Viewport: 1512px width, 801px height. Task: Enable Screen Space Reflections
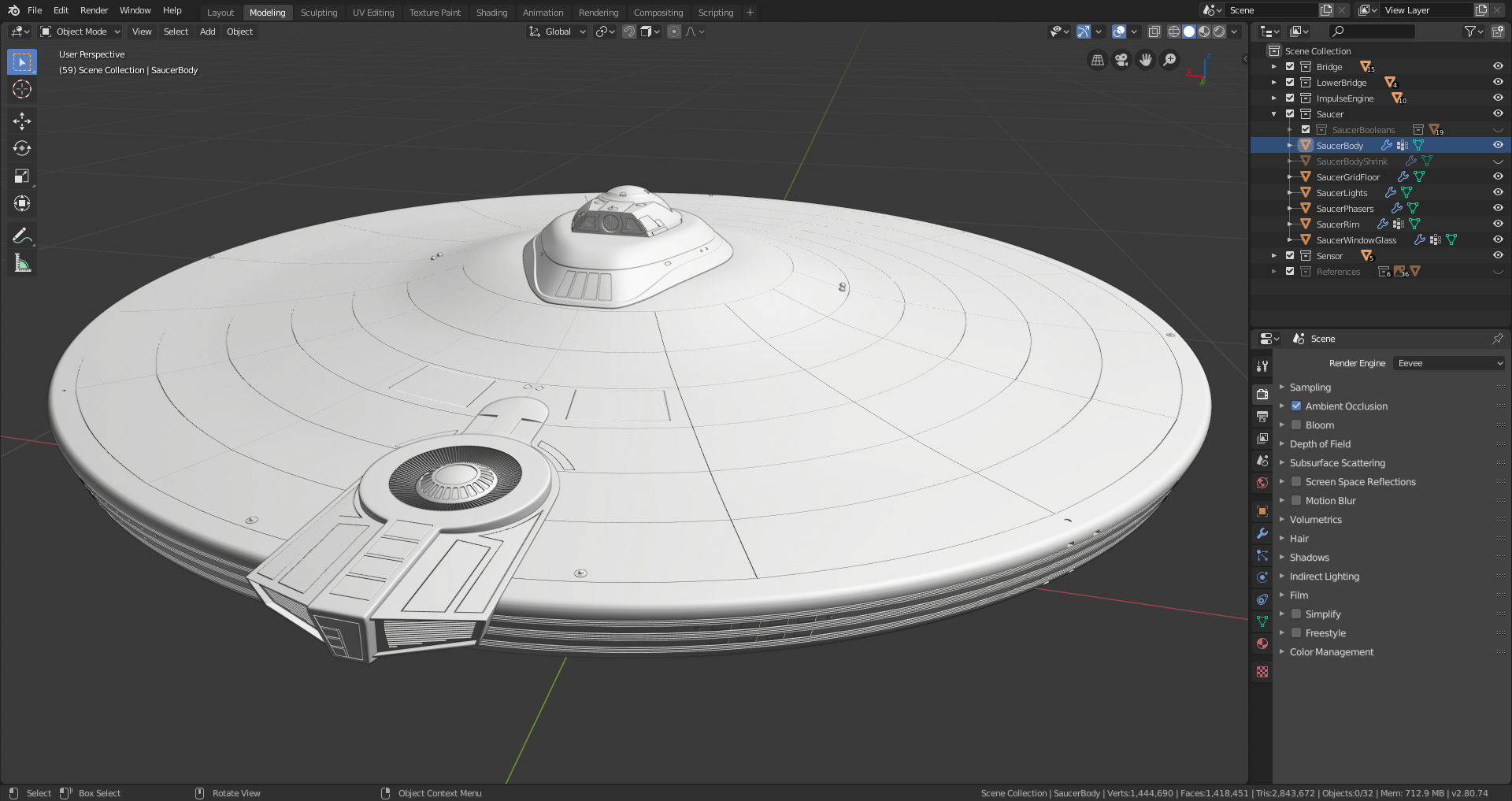[1296, 482]
